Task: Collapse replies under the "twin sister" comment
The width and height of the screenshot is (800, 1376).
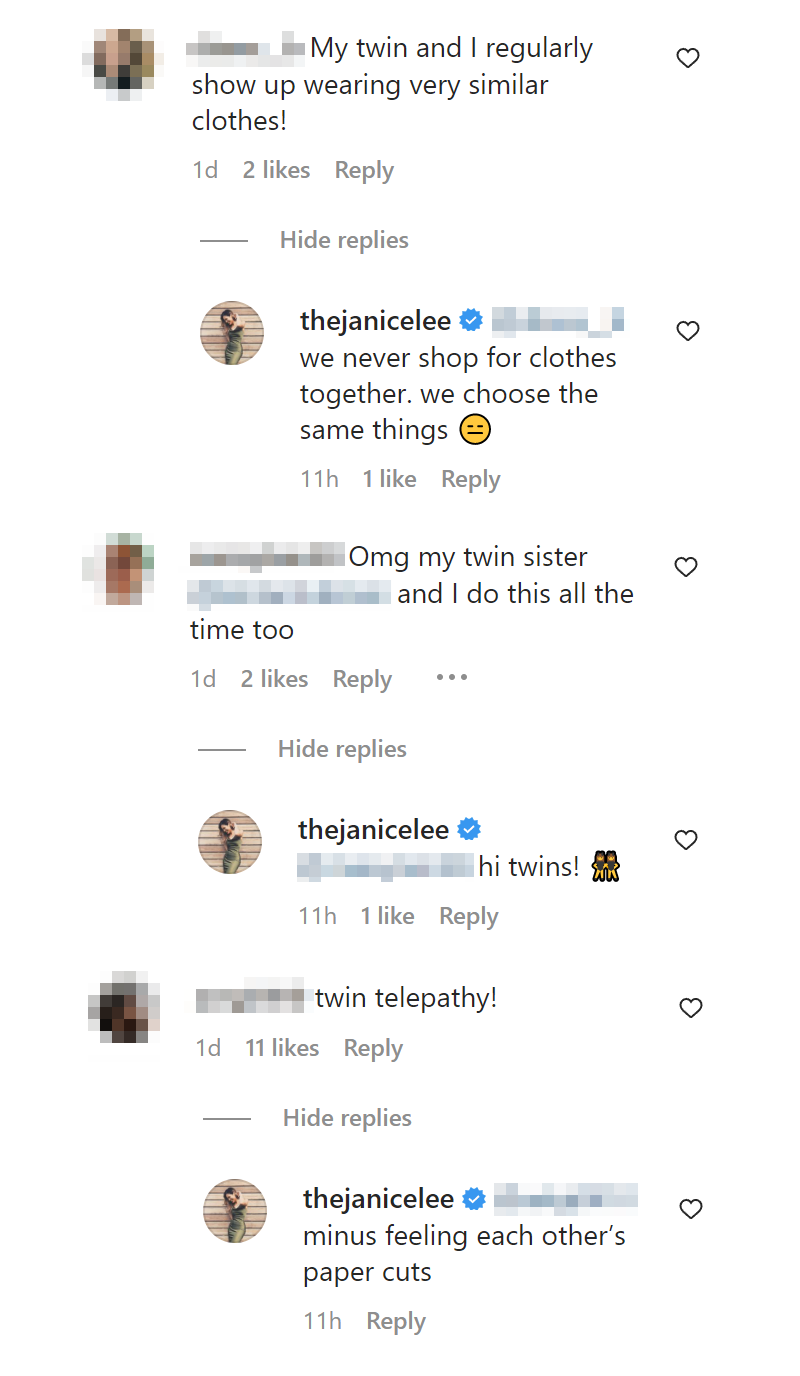Action: [x=342, y=749]
